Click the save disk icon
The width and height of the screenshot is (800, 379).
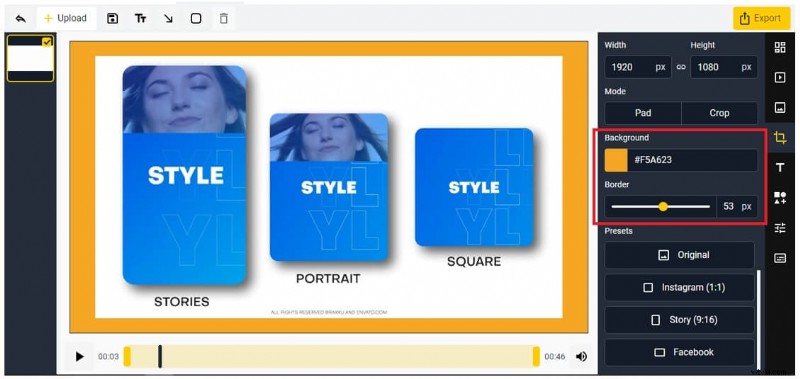(112, 18)
